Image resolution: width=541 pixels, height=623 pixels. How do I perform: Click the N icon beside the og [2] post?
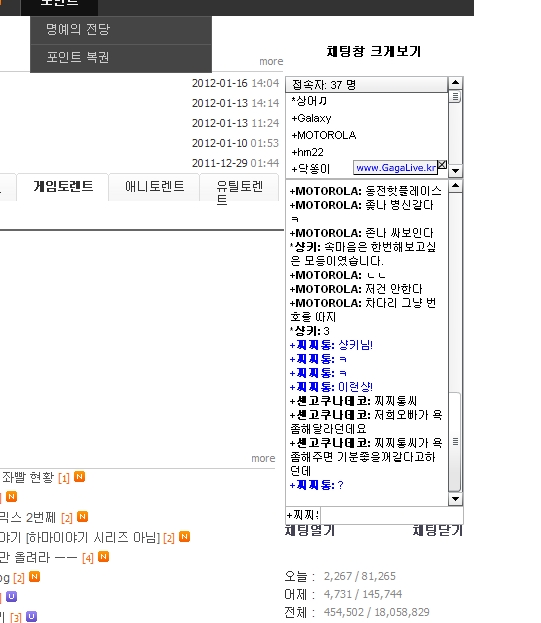tap(35, 576)
